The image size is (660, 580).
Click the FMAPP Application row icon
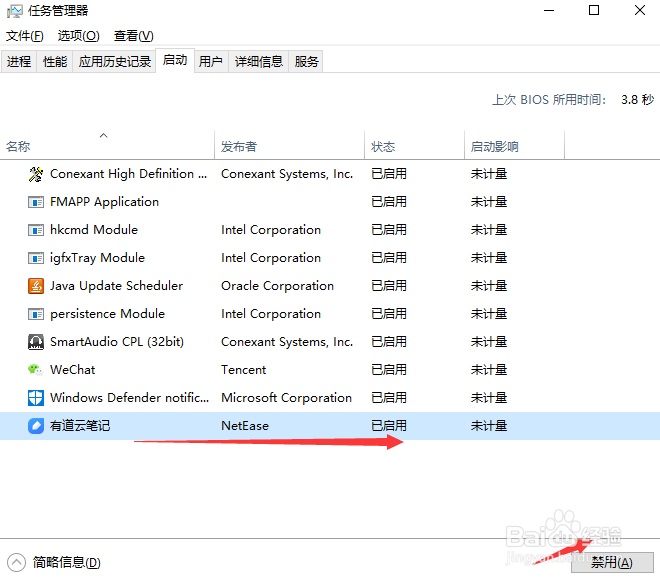(x=36, y=202)
